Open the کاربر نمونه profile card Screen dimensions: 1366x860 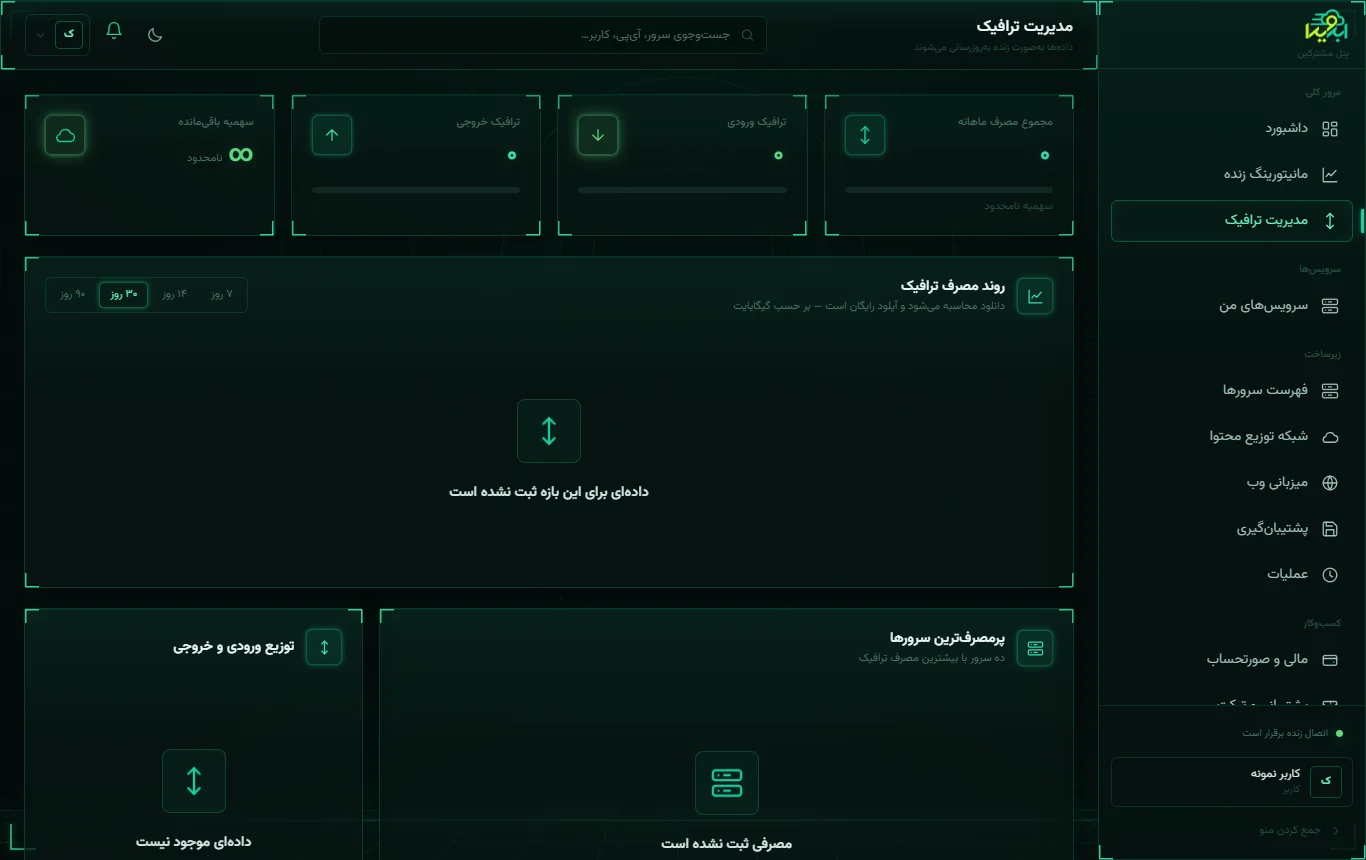pyautogui.click(x=1231, y=782)
